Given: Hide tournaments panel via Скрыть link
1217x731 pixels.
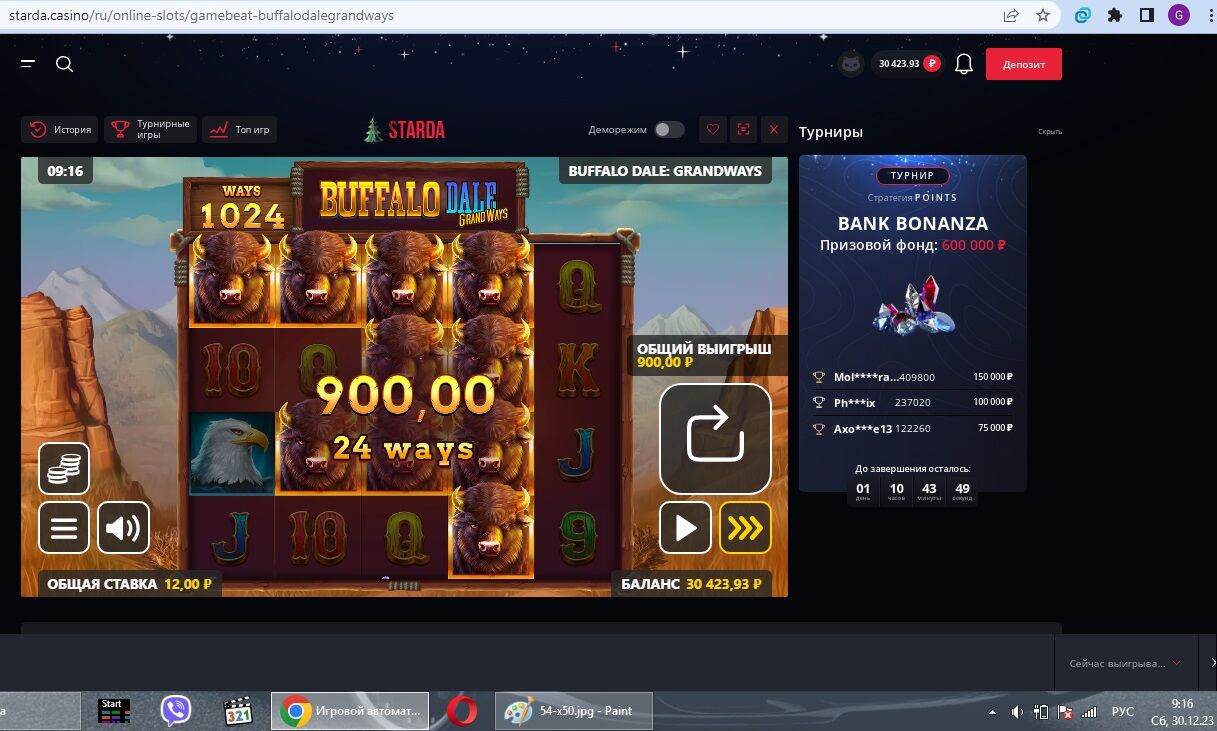Looking at the screenshot, I should pyautogui.click(x=1049, y=132).
